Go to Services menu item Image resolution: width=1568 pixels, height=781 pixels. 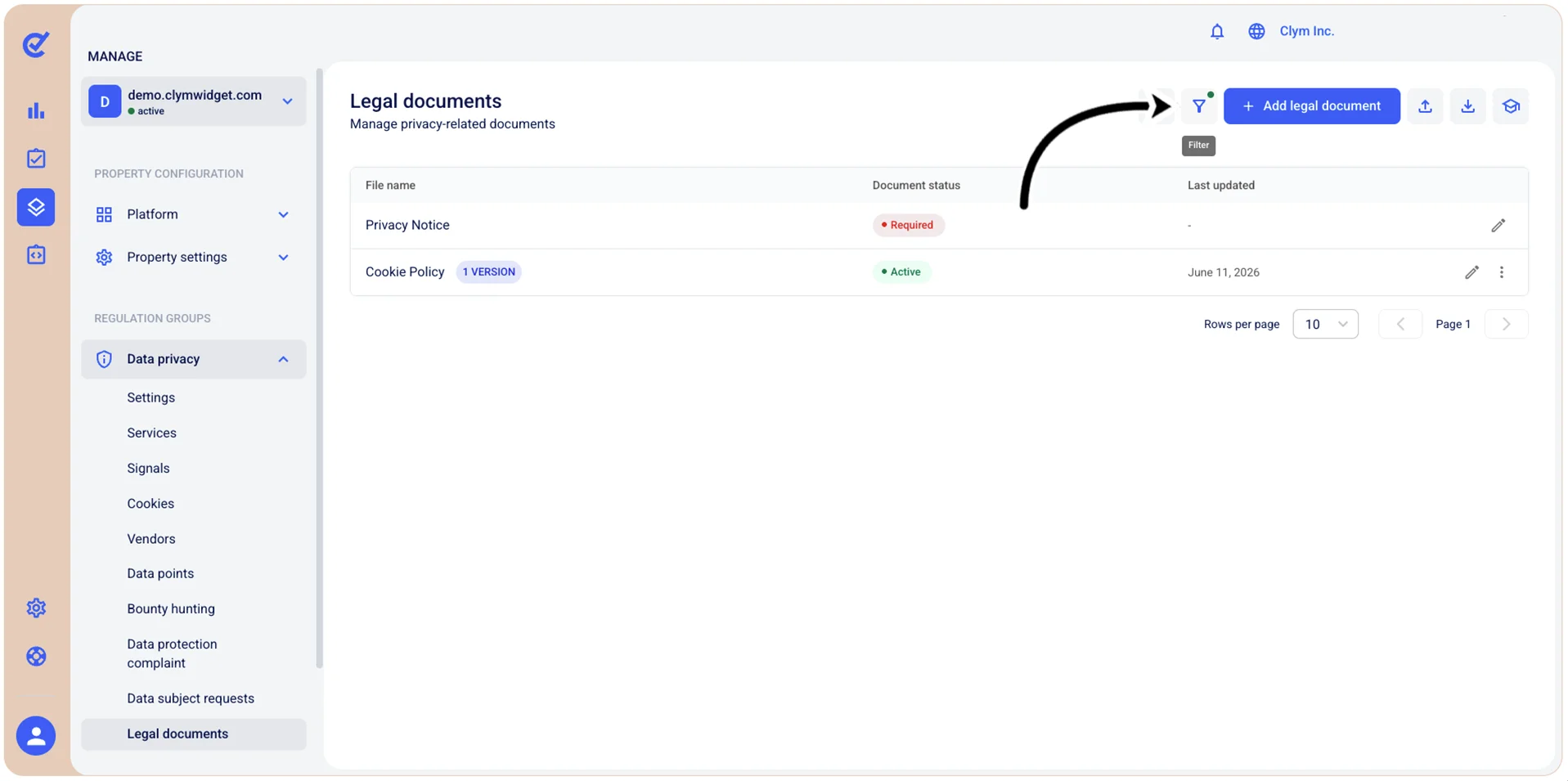[x=151, y=433]
